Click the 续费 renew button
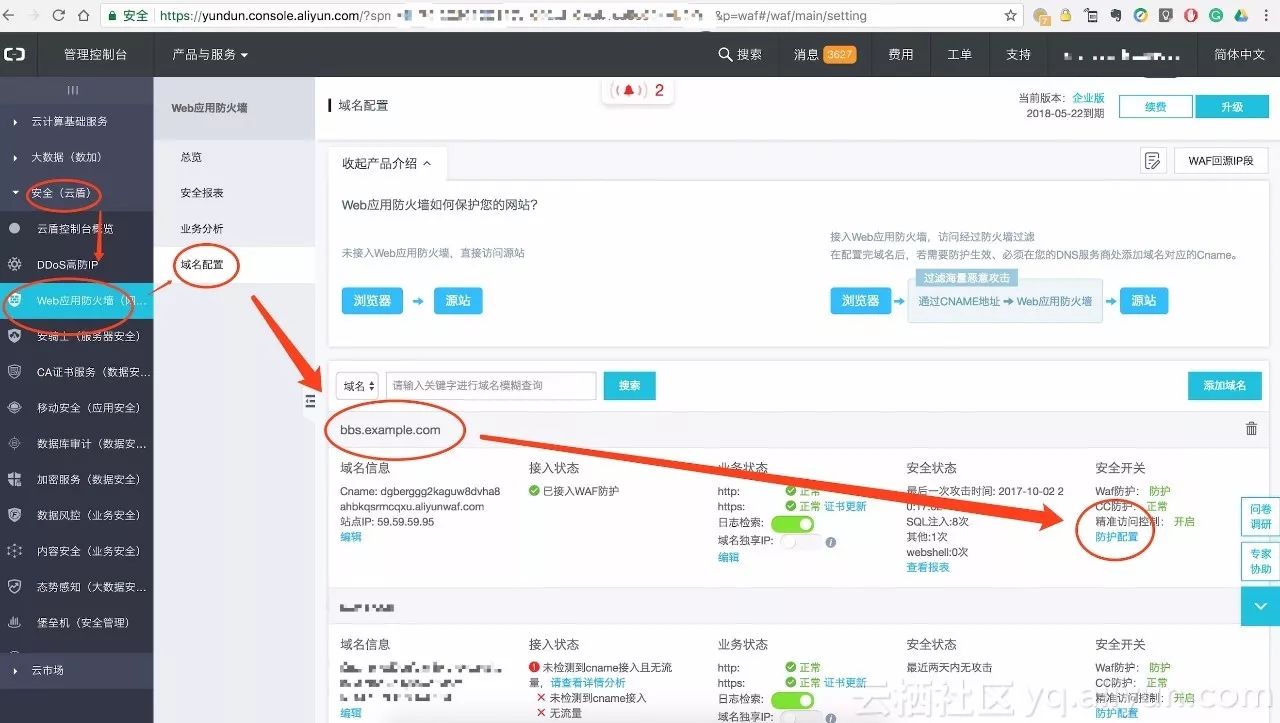1280x723 pixels. coord(1155,107)
